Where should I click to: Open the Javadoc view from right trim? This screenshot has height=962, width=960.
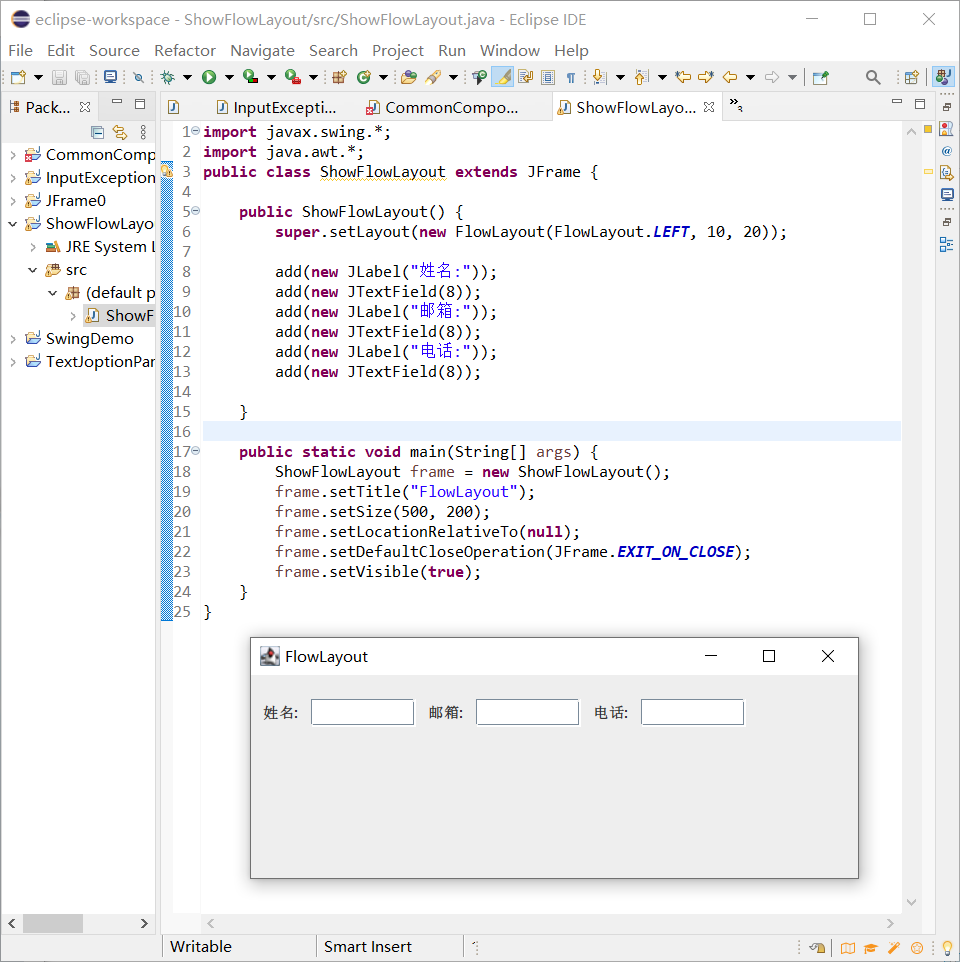click(946, 151)
